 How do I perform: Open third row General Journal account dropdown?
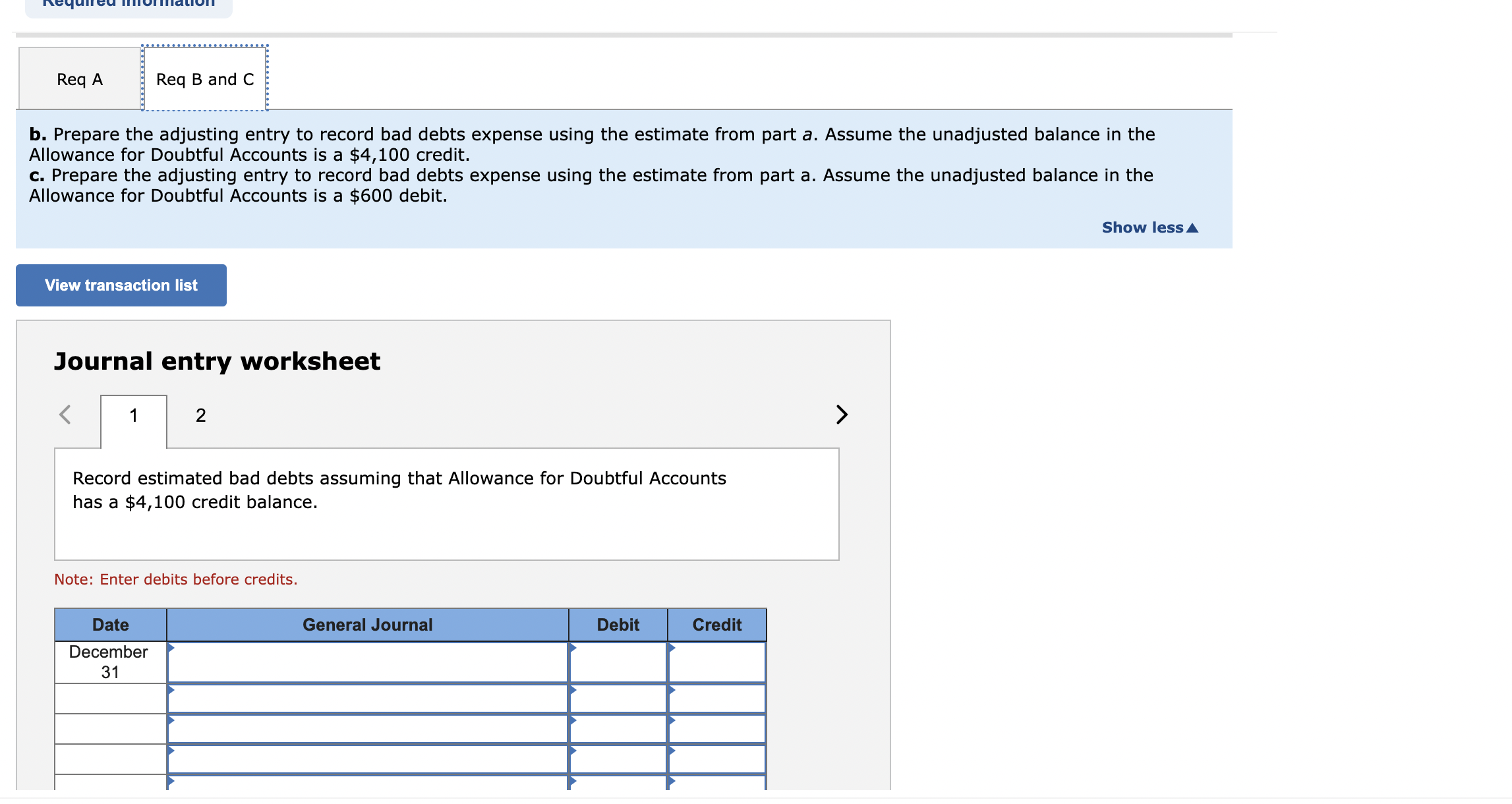pos(368,729)
